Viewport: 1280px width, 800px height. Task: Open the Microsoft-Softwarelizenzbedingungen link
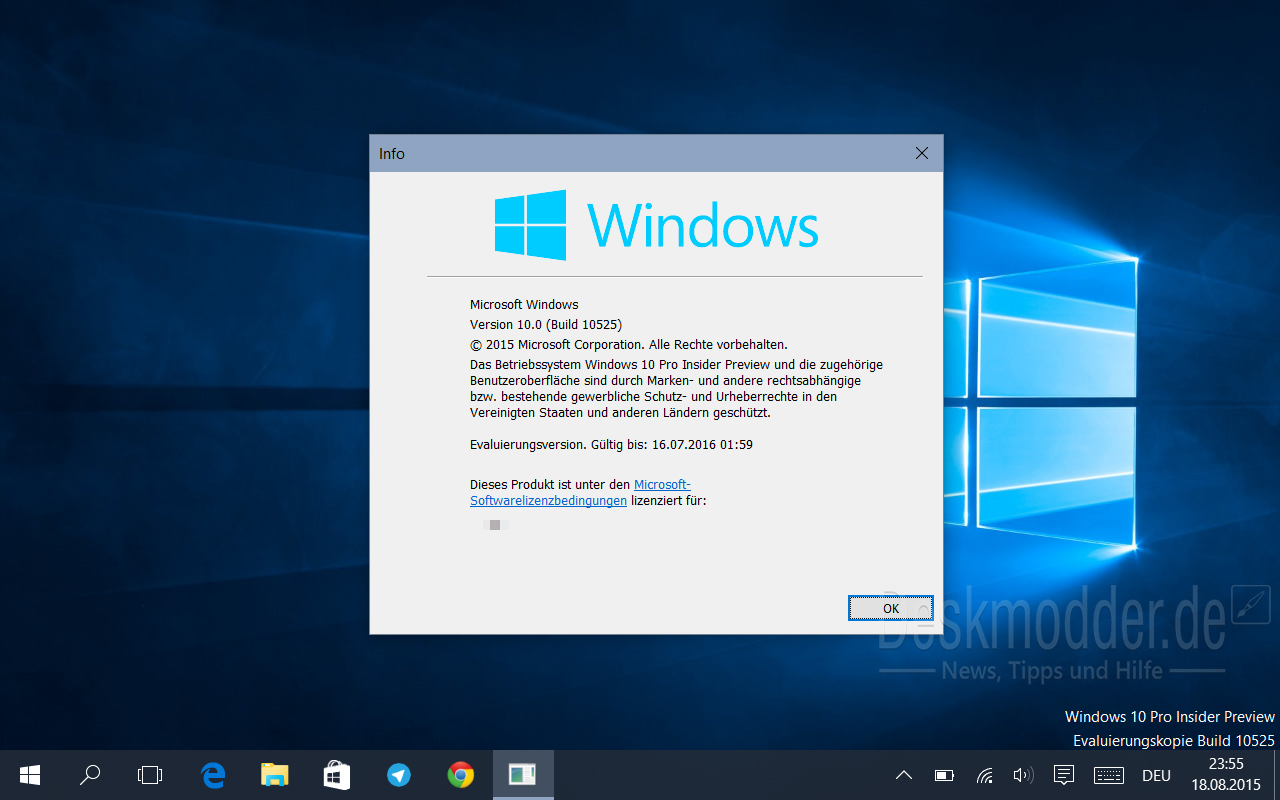tap(580, 493)
